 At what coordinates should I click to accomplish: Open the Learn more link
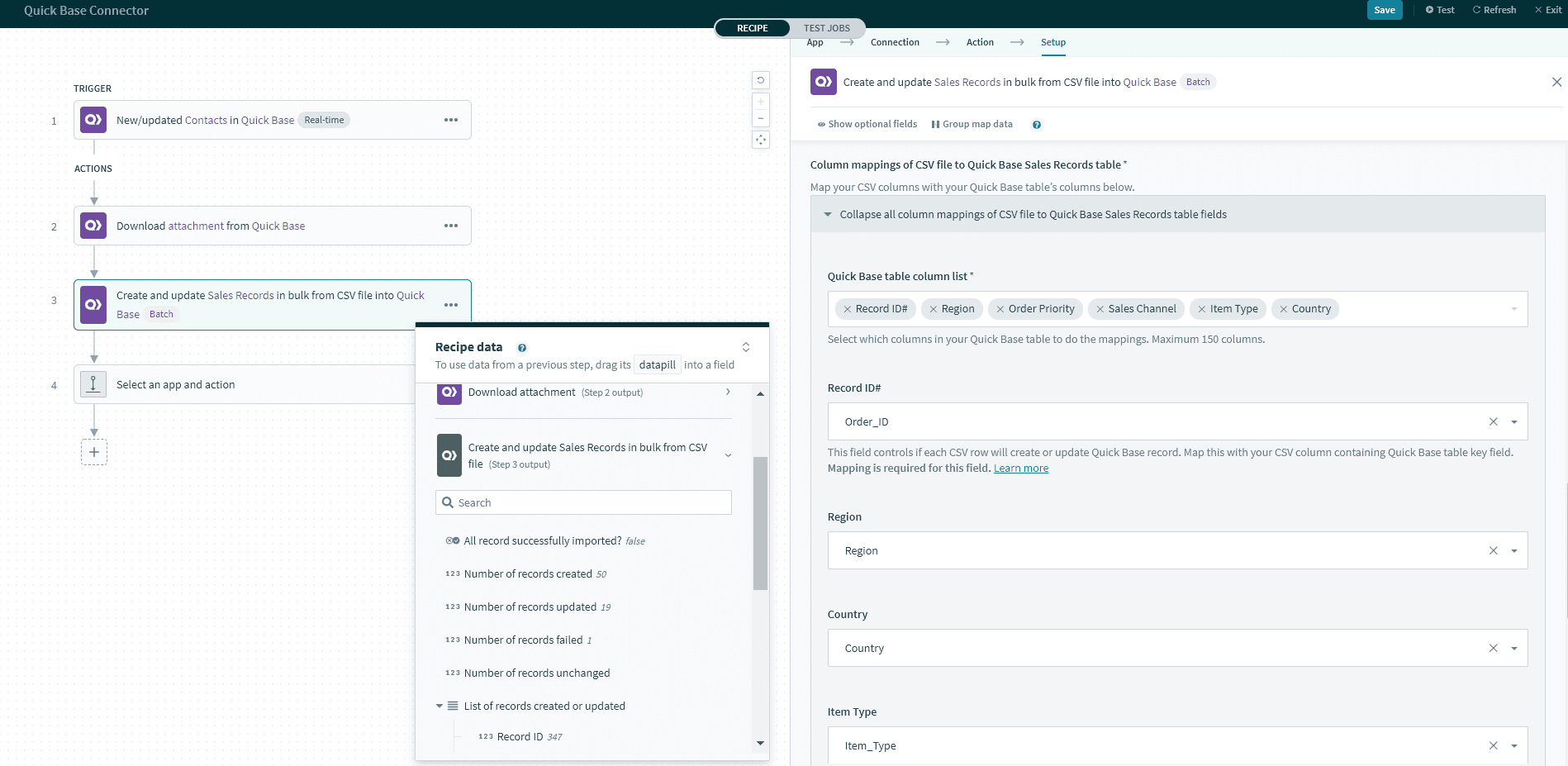click(x=1021, y=468)
